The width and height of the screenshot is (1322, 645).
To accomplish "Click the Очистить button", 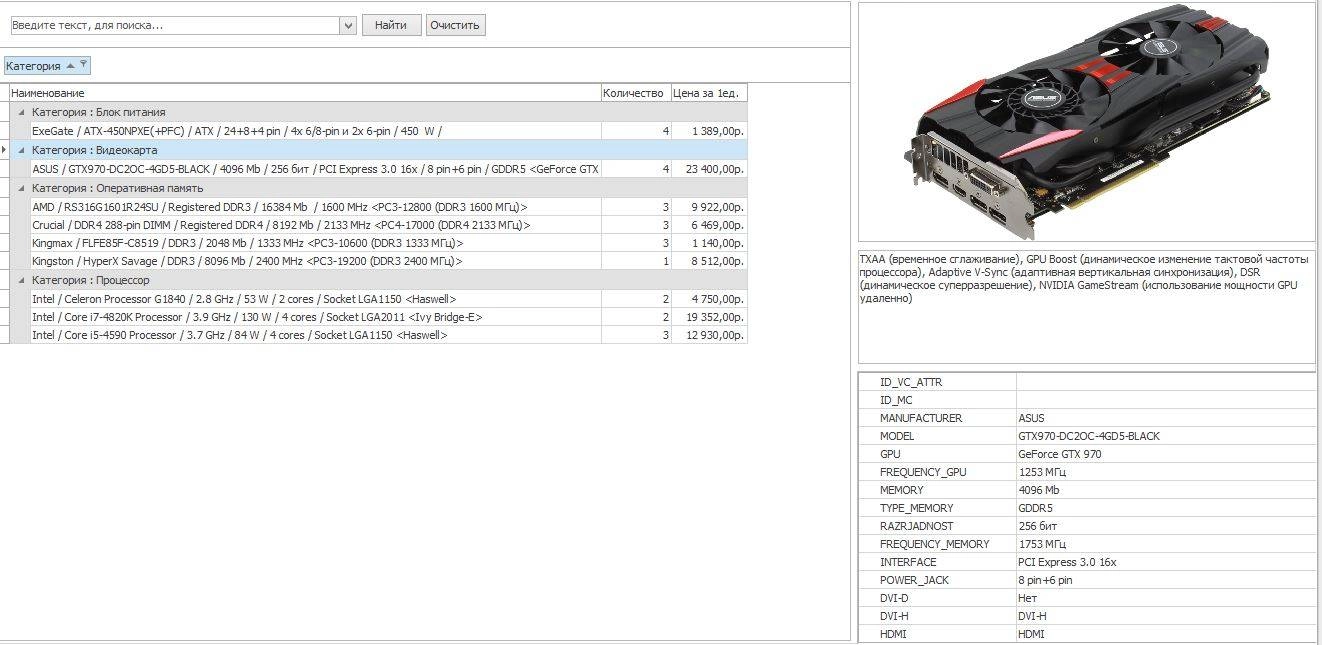I will (456, 26).
